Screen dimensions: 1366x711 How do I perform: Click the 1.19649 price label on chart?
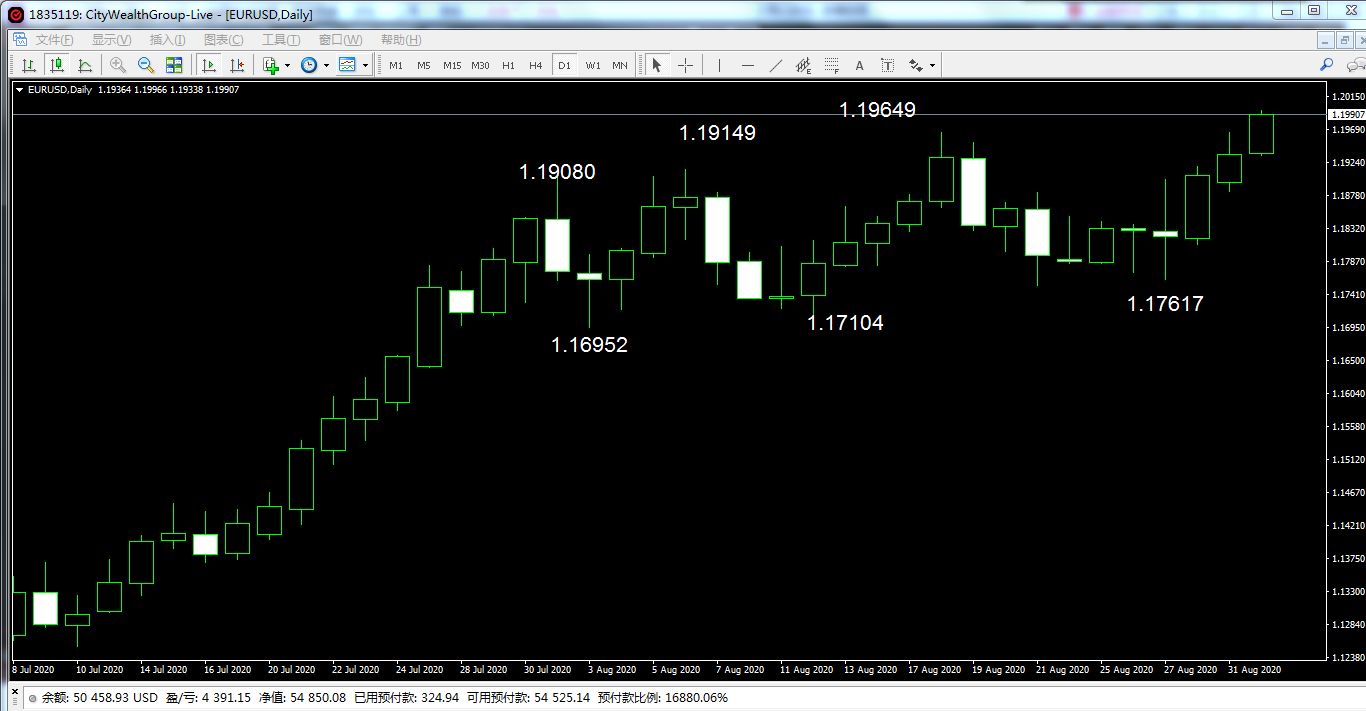(x=877, y=110)
